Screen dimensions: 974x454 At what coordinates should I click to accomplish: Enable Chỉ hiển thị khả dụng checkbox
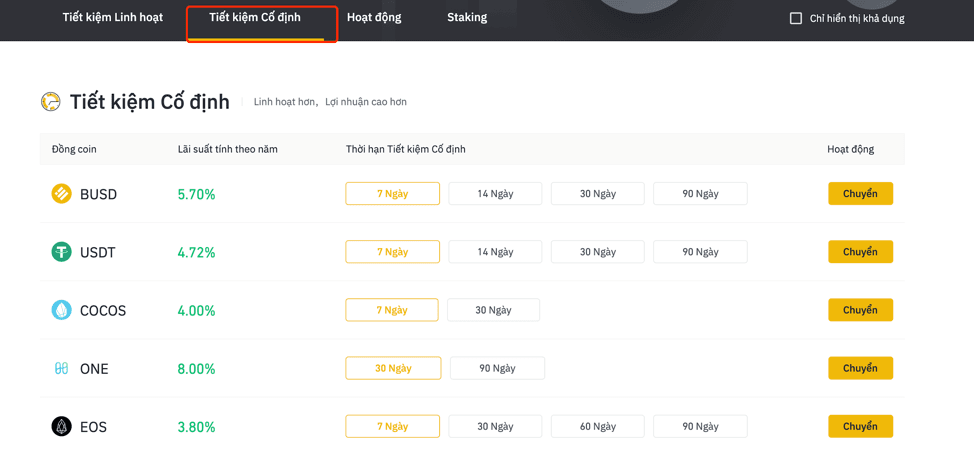[x=796, y=18]
